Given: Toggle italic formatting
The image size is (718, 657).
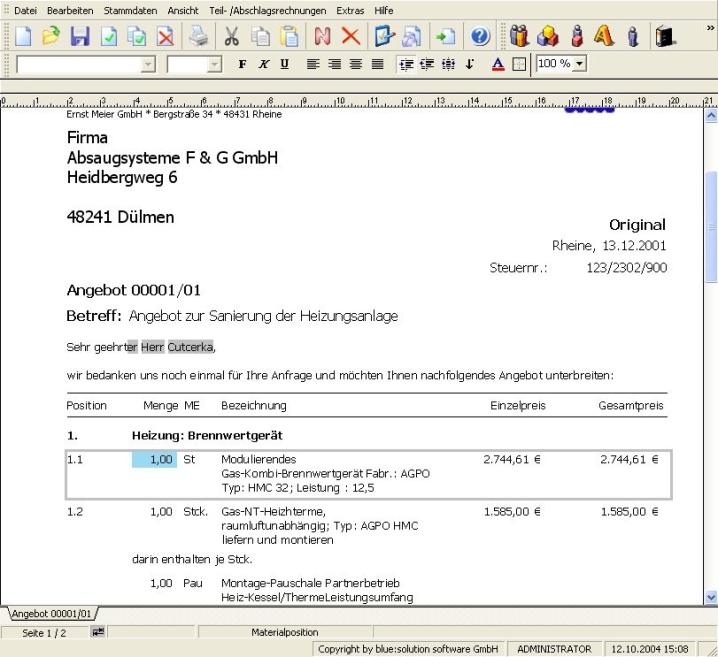Looking at the screenshot, I should click(264, 64).
